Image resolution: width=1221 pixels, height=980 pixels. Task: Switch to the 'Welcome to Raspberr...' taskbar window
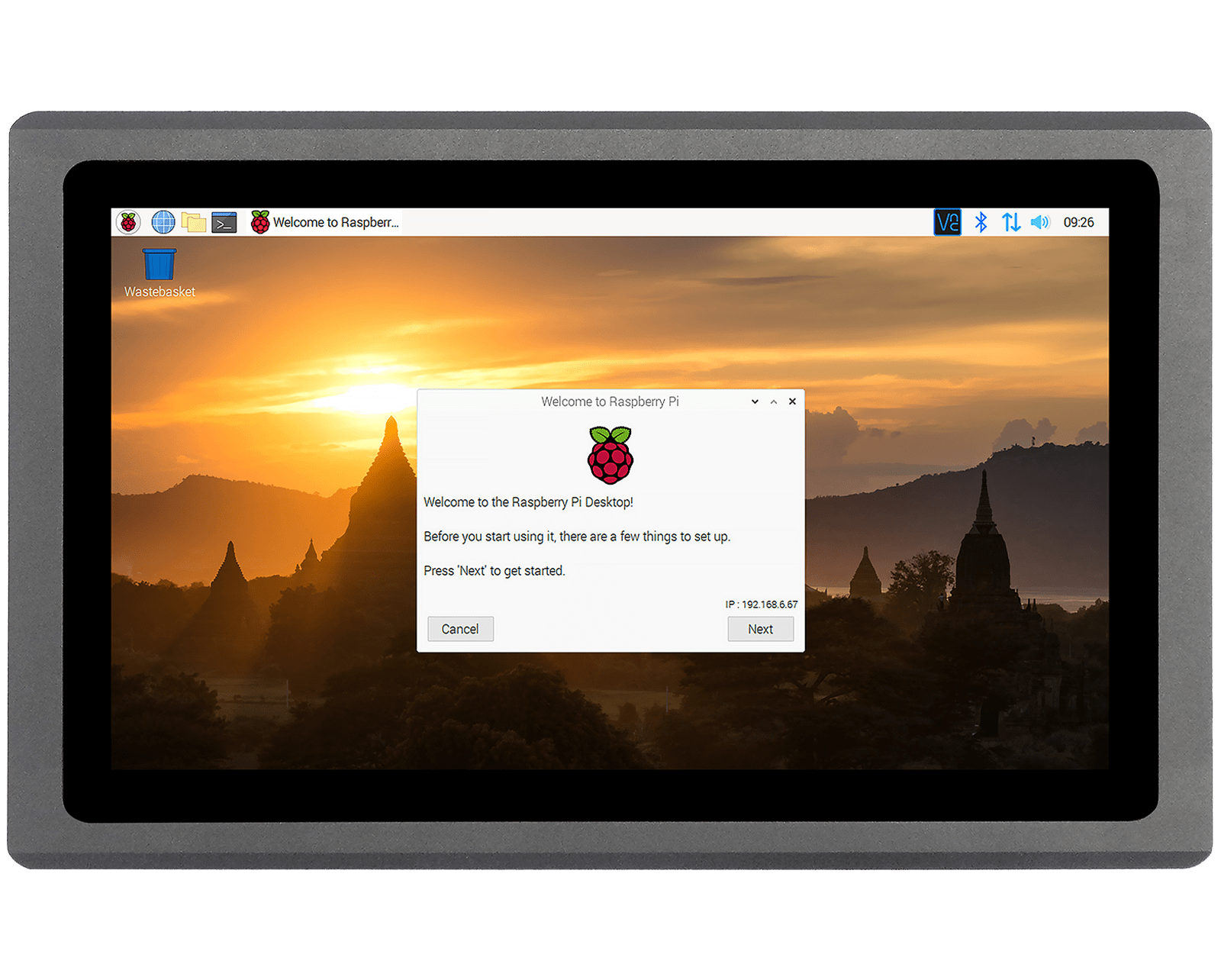pos(326,222)
